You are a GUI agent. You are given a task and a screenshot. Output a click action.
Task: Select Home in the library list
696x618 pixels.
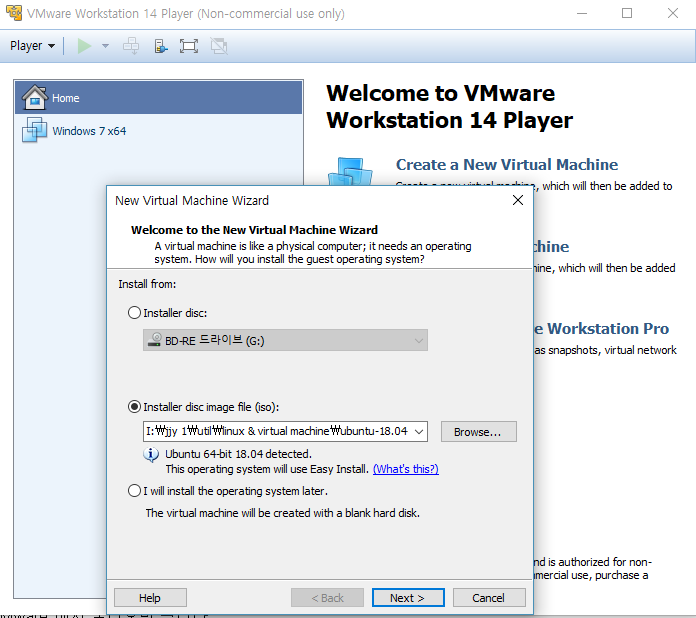pyautogui.click(x=158, y=98)
